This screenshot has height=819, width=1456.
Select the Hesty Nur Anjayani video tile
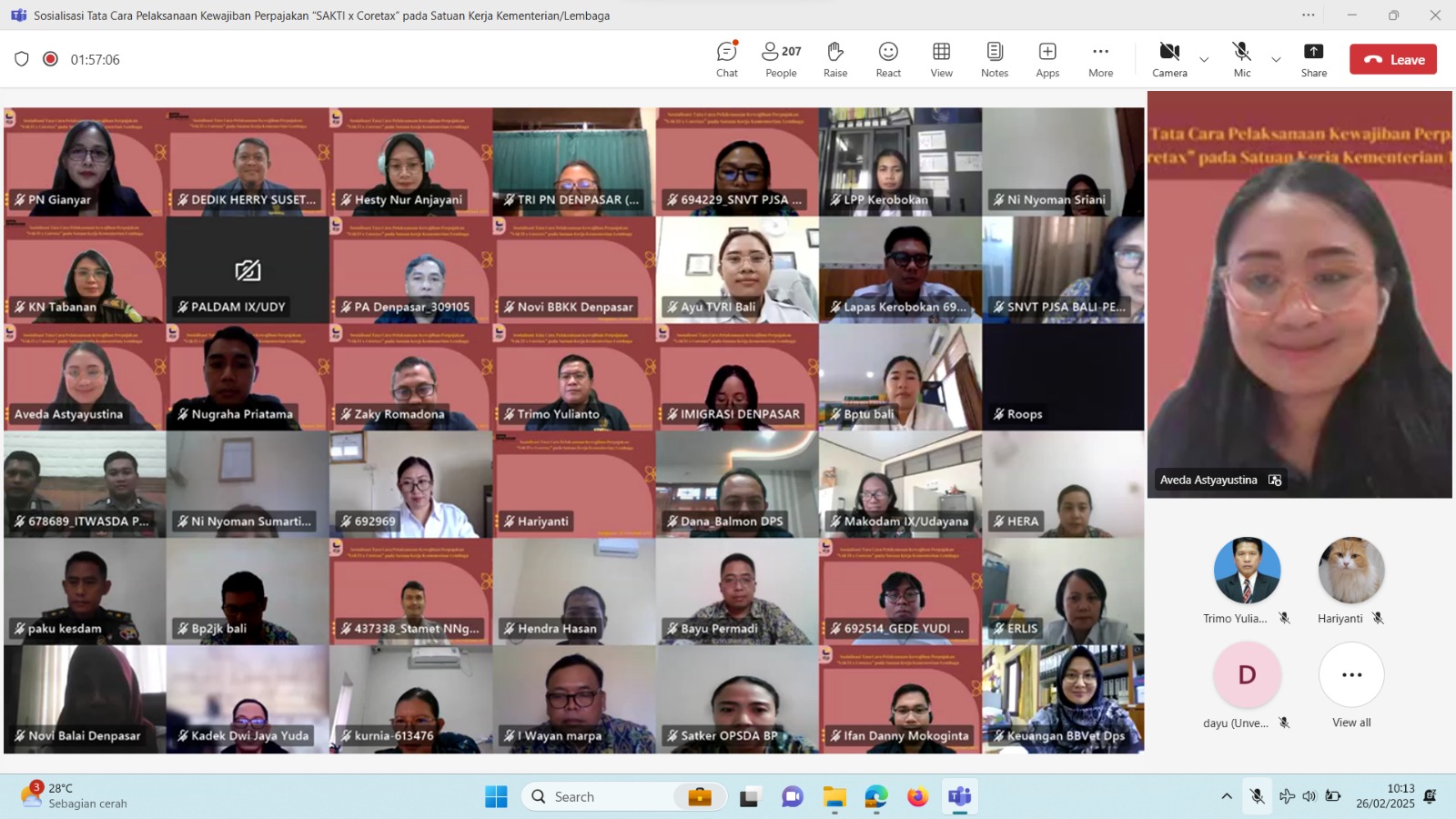(410, 161)
